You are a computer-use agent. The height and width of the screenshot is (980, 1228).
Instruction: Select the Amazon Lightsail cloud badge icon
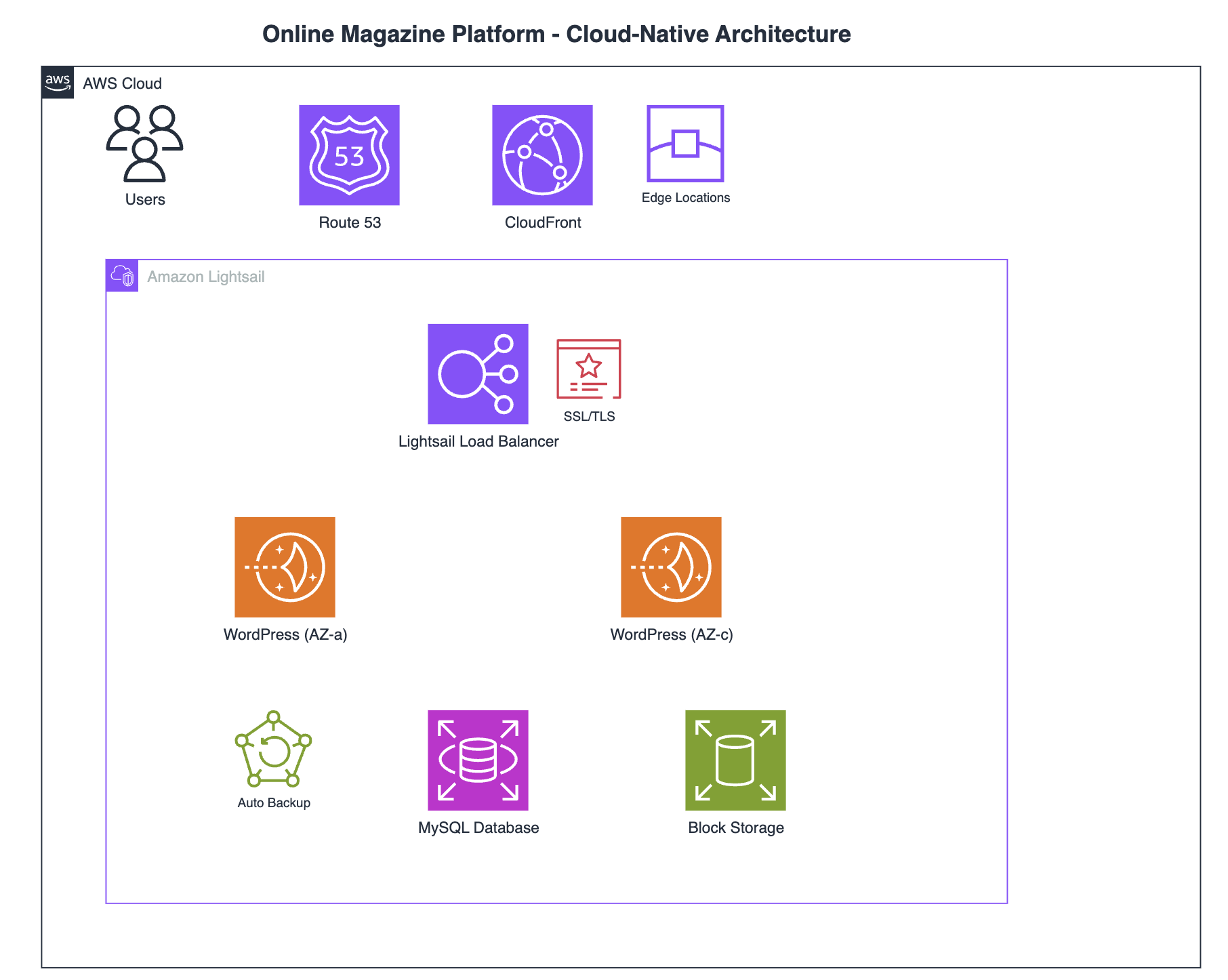(122, 276)
